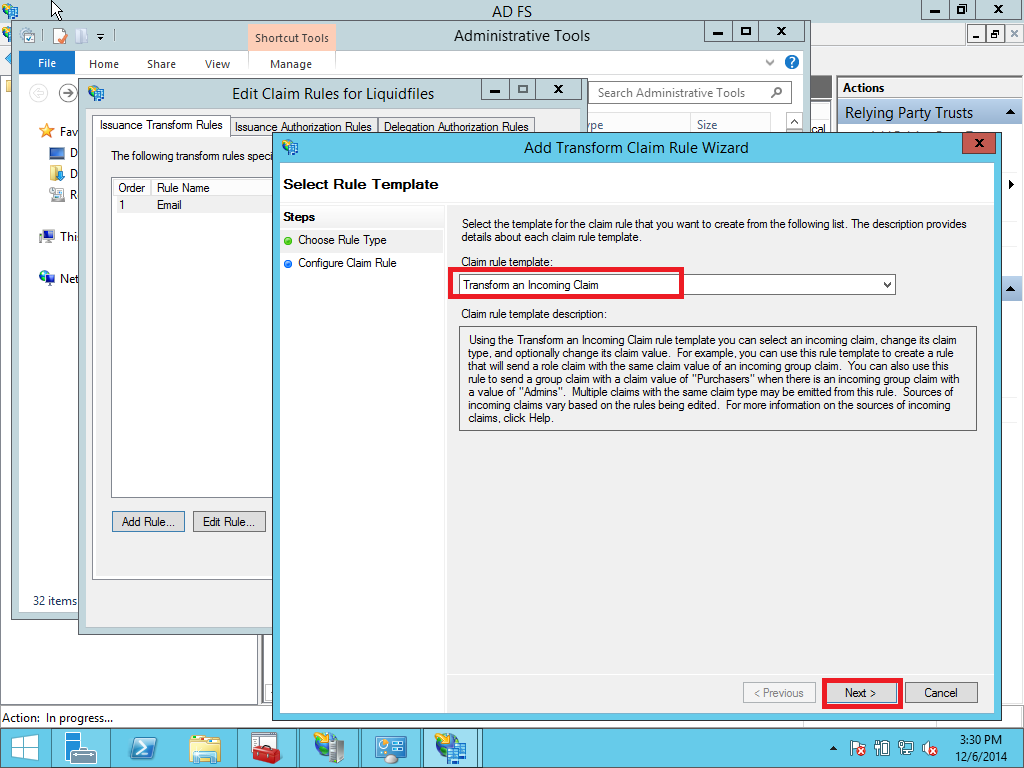Select the Configure Claim Rule step
1024x768 pixels.
(x=347, y=263)
